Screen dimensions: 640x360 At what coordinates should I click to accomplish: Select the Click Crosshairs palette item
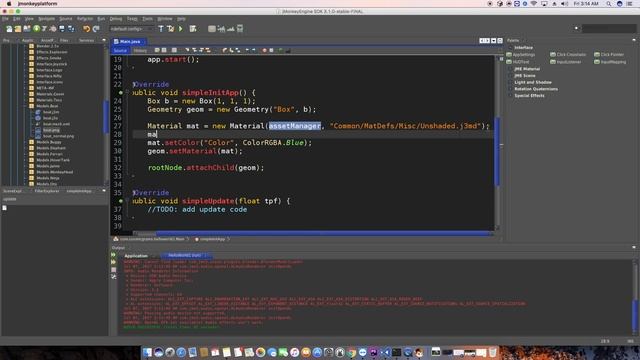[568, 54]
